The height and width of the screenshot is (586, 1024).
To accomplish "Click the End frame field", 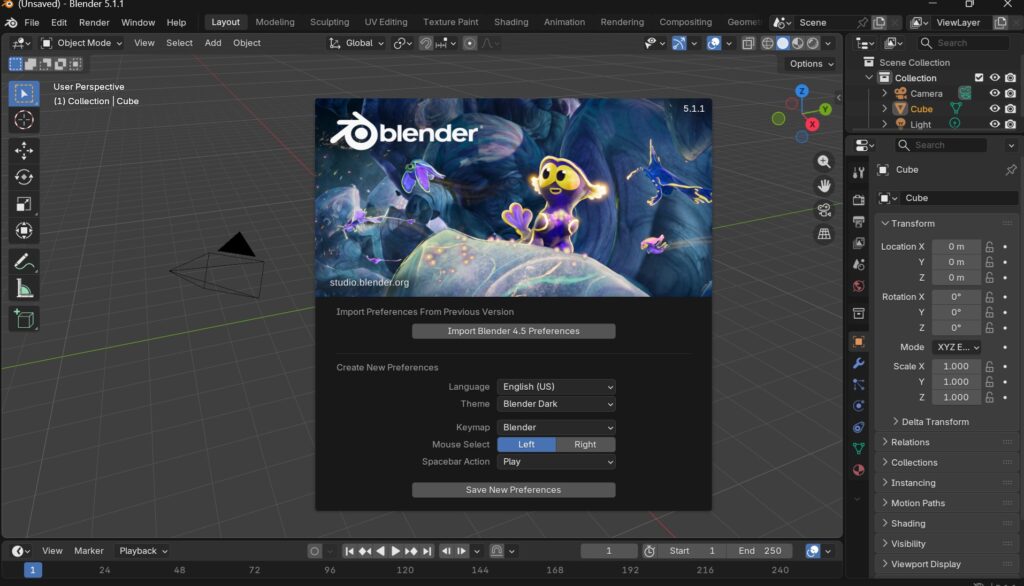I will tap(760, 551).
